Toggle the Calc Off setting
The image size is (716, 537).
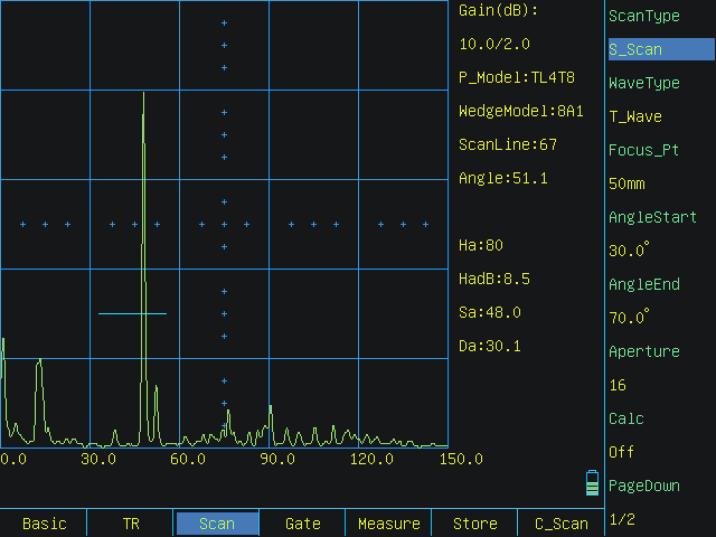coord(660,452)
